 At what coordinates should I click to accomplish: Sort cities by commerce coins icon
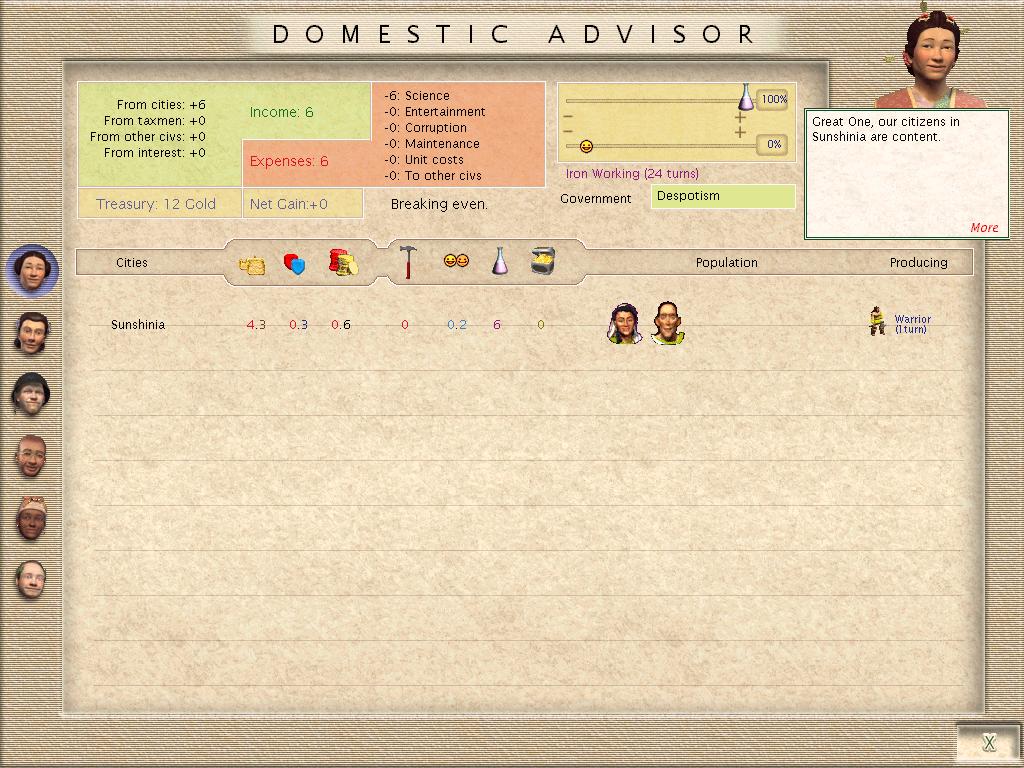tap(344, 262)
